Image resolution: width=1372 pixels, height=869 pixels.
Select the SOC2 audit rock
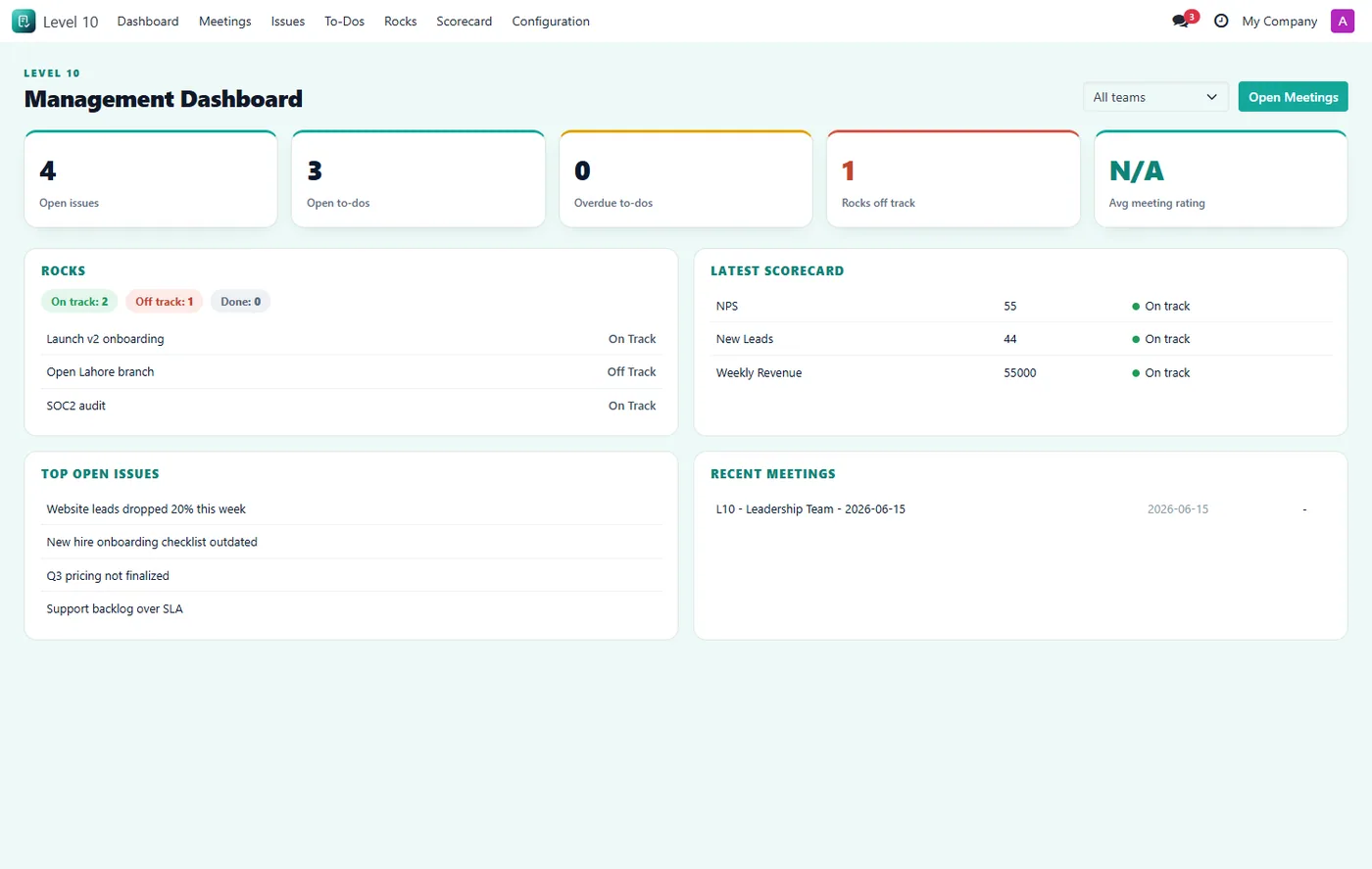(351, 406)
